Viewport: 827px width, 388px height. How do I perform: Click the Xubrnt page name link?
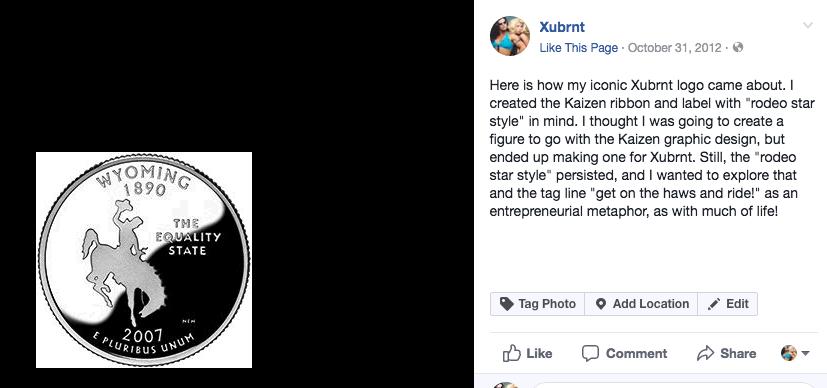[x=562, y=27]
